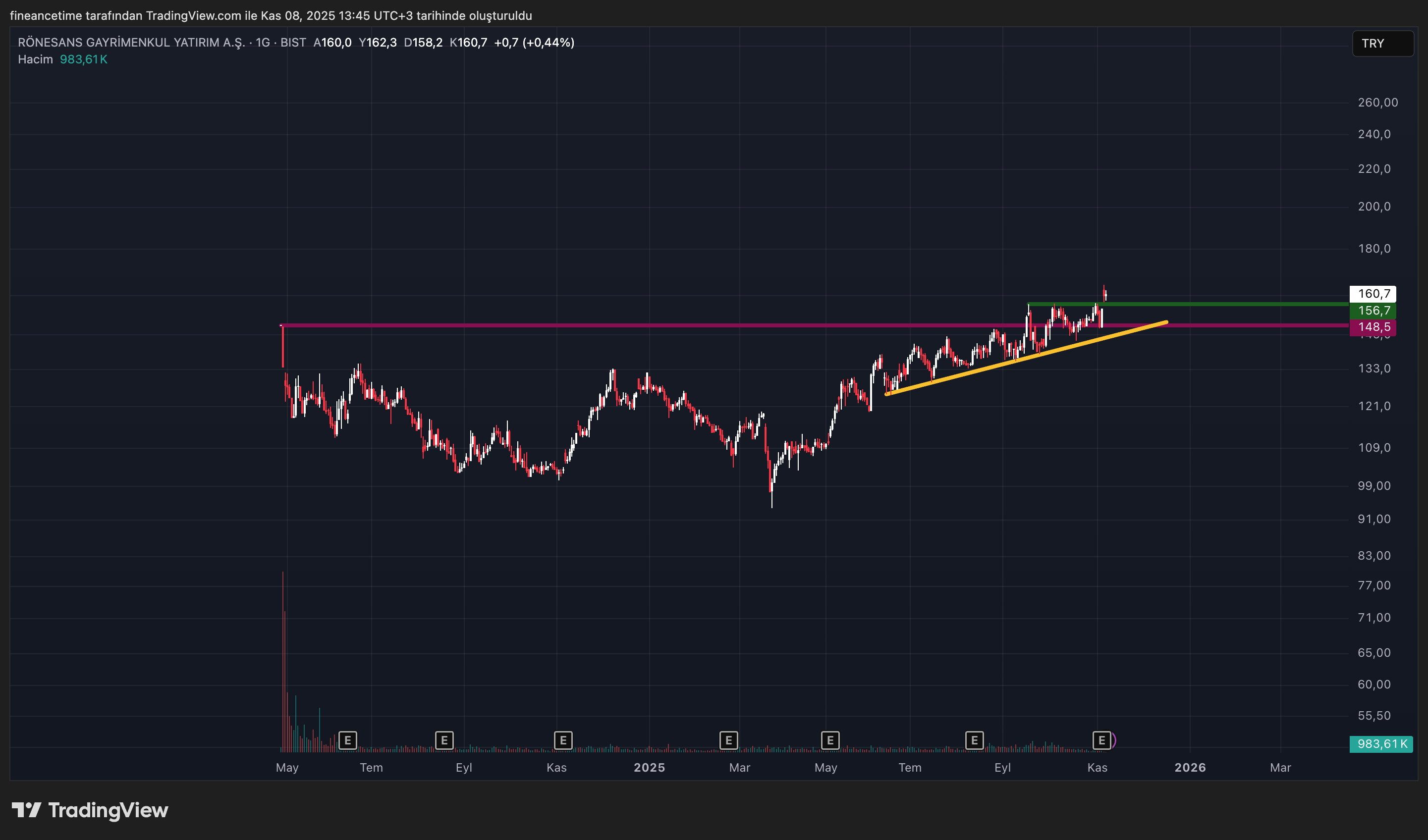Click the 200,0 level on price axis
Image resolution: width=1428 pixels, height=840 pixels.
click(1373, 207)
